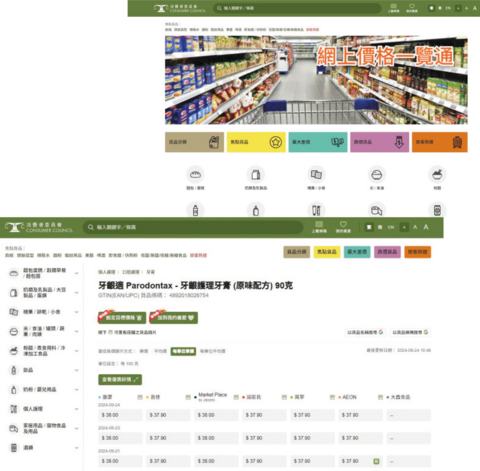
Task: Search Google by product barcode button
Action: (x=410, y=332)
